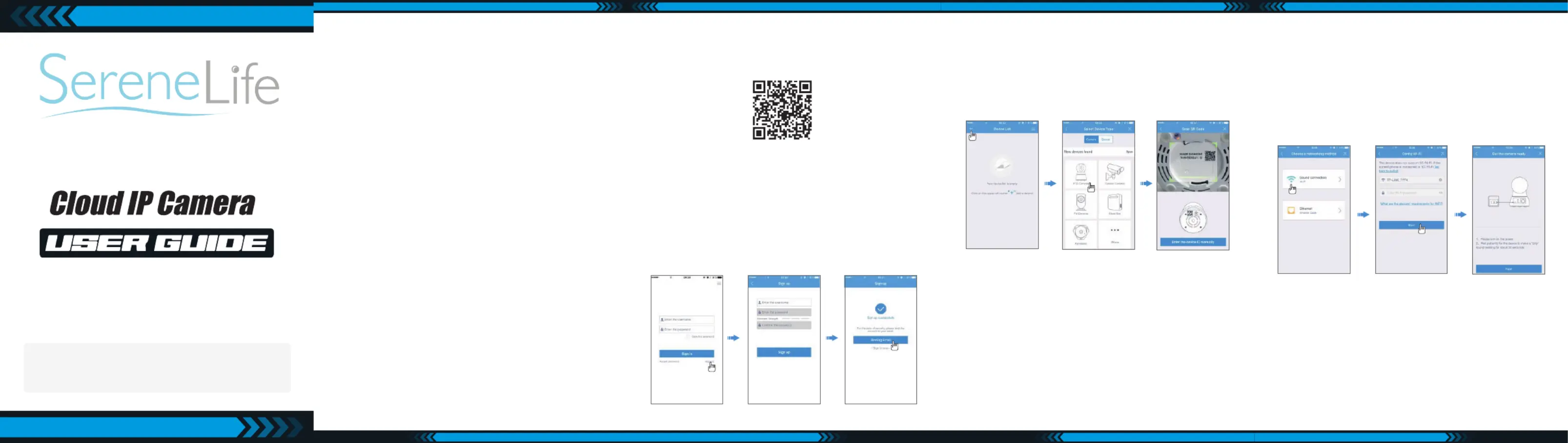Viewport: 1568px width, 443px height.
Task: Click the Sign up link on the login screen
Action: pos(709,361)
